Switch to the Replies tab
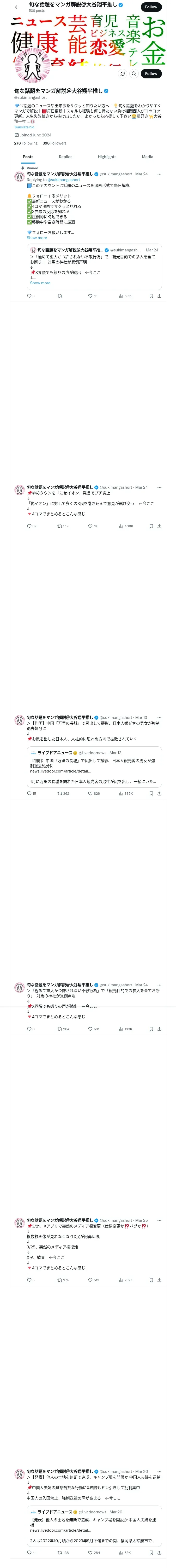The width and height of the screenshot is (176, 1568). tap(65, 157)
